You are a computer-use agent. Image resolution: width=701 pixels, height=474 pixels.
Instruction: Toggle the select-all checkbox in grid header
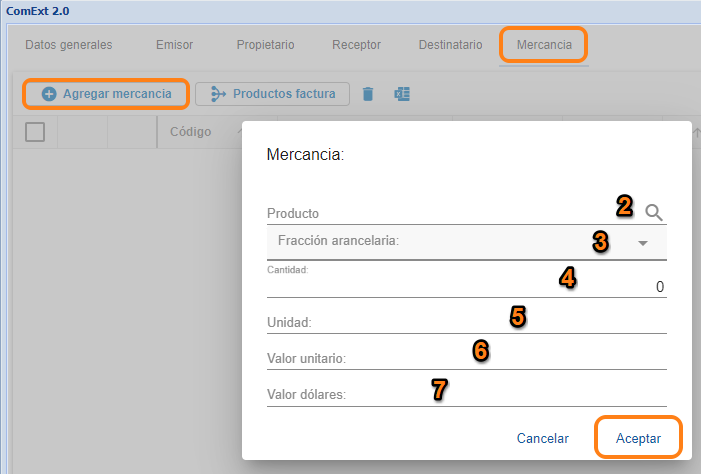[x=35, y=132]
